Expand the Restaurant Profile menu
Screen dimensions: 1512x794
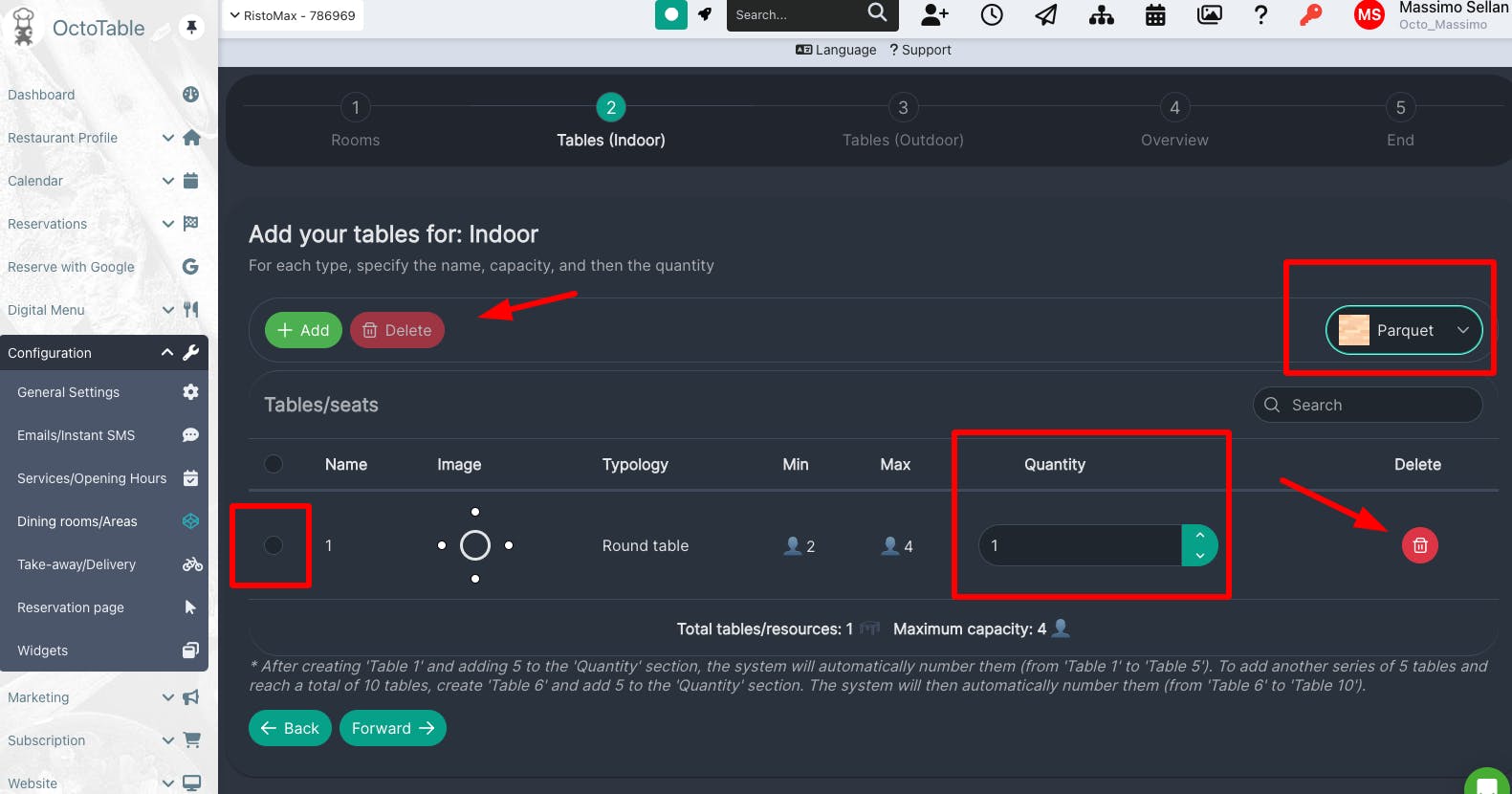pyautogui.click(x=103, y=138)
